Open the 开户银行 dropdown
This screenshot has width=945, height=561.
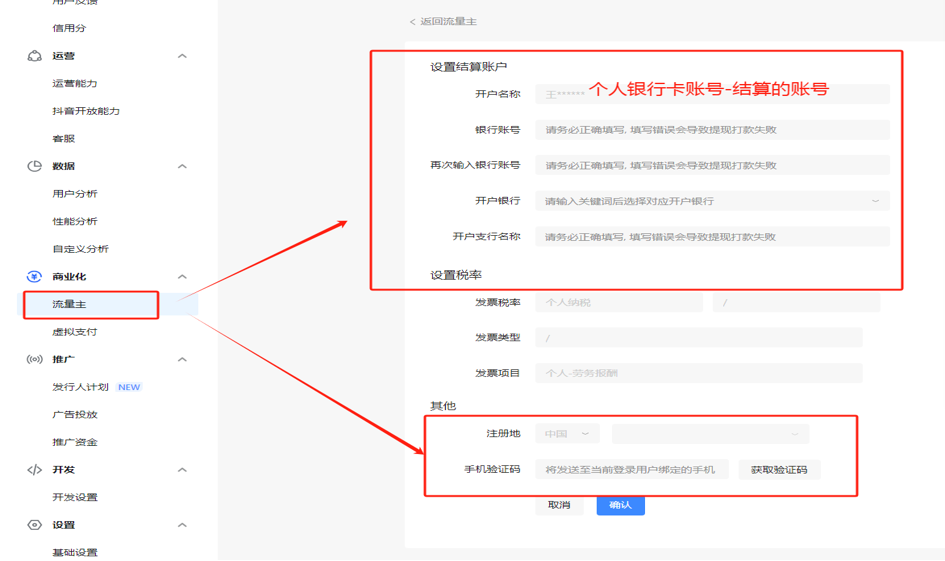tap(711, 201)
